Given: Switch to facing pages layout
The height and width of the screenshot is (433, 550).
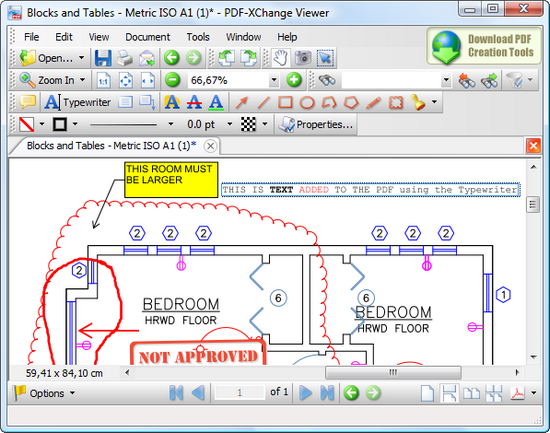Looking at the screenshot, I should 471,393.
